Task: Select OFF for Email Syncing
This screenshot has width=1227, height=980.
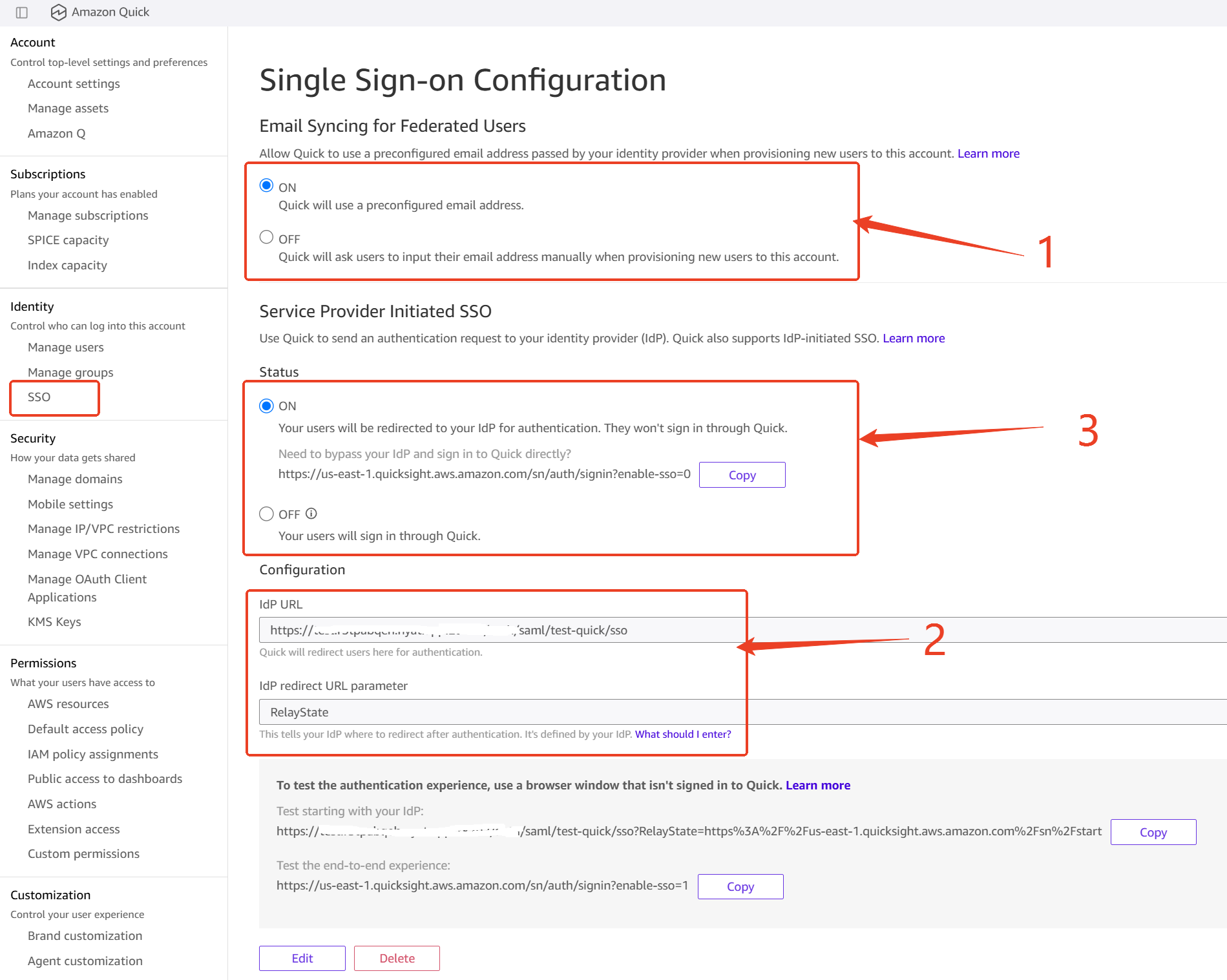Action: click(266, 237)
